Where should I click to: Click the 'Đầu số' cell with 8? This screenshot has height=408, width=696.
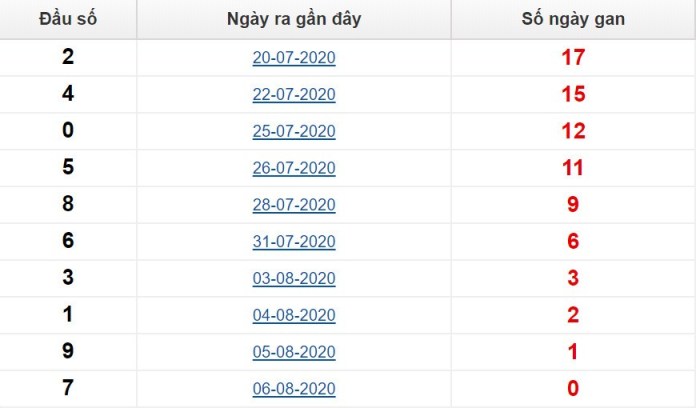point(68,204)
